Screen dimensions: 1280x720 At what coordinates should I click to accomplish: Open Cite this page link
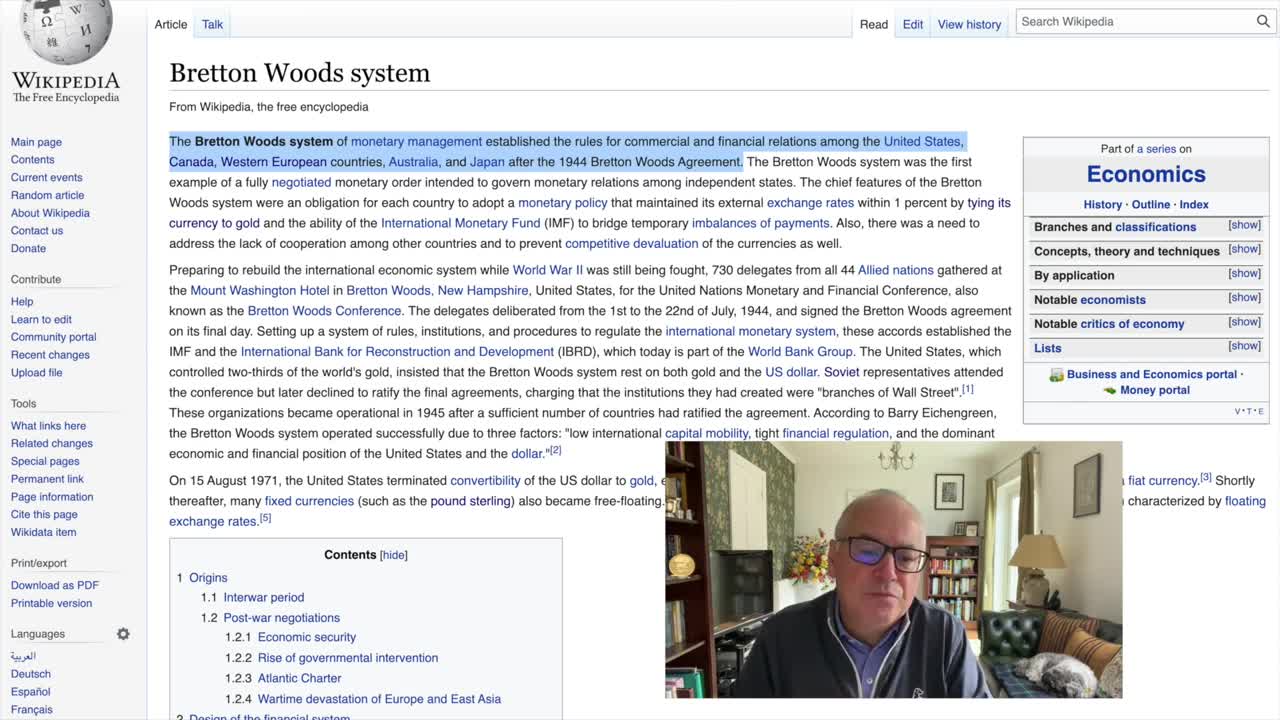click(44, 514)
